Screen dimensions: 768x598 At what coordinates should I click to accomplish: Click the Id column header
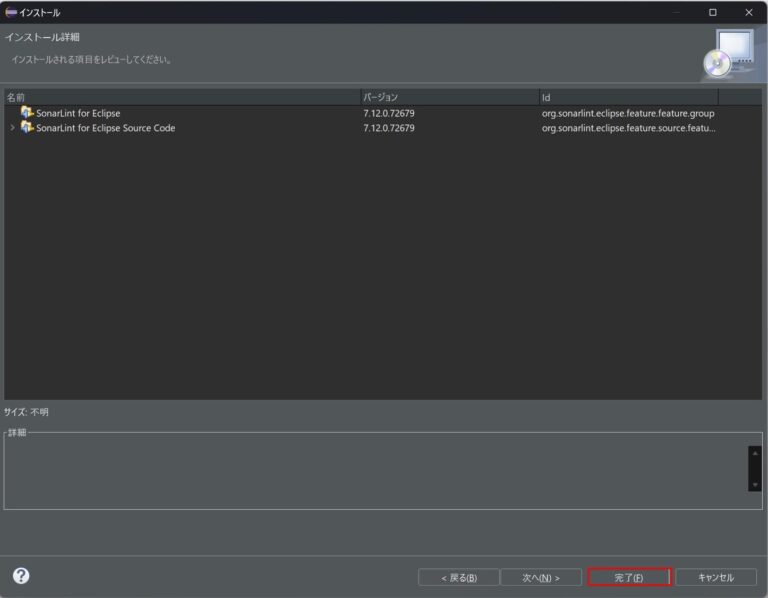coord(626,97)
